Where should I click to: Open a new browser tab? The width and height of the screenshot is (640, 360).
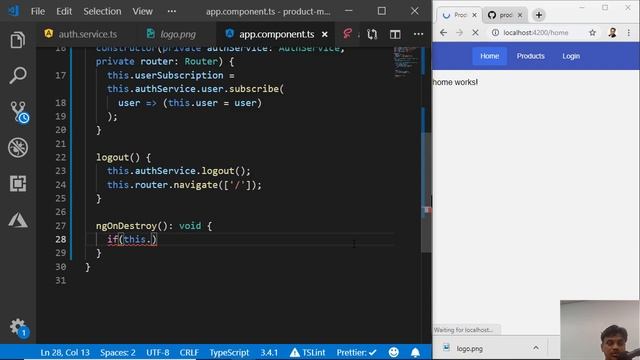539,15
